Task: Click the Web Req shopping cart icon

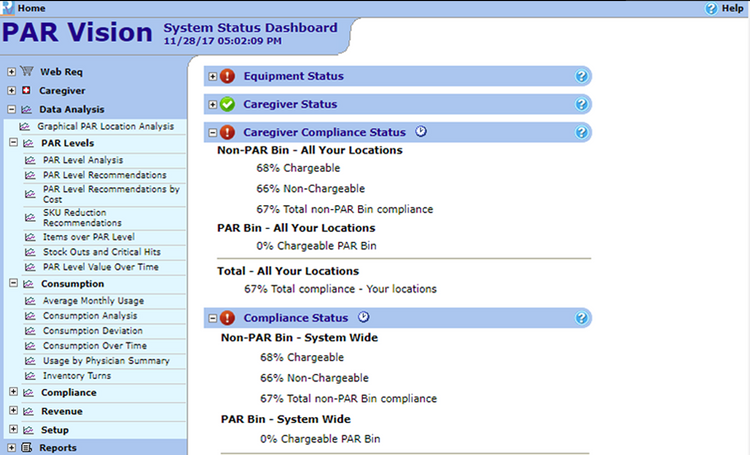Action: point(27,71)
